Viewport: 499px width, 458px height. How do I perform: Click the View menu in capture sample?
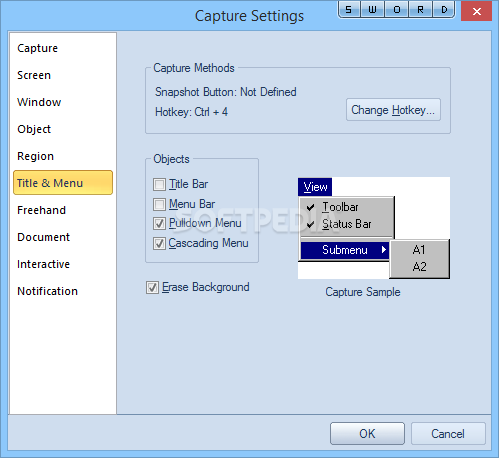[315, 187]
